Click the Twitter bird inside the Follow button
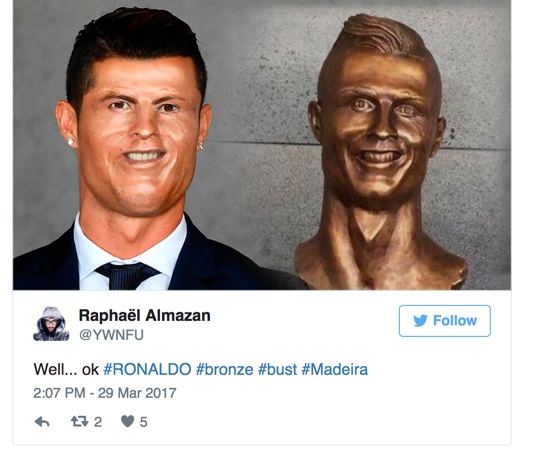The width and height of the screenshot is (541, 449). [x=420, y=321]
